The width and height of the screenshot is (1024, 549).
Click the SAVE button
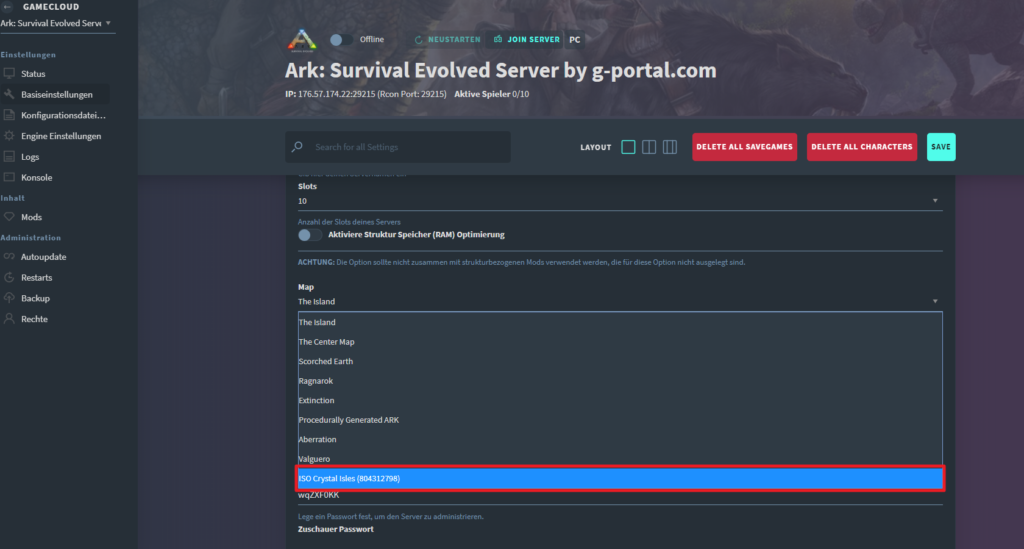pyautogui.click(x=940, y=147)
